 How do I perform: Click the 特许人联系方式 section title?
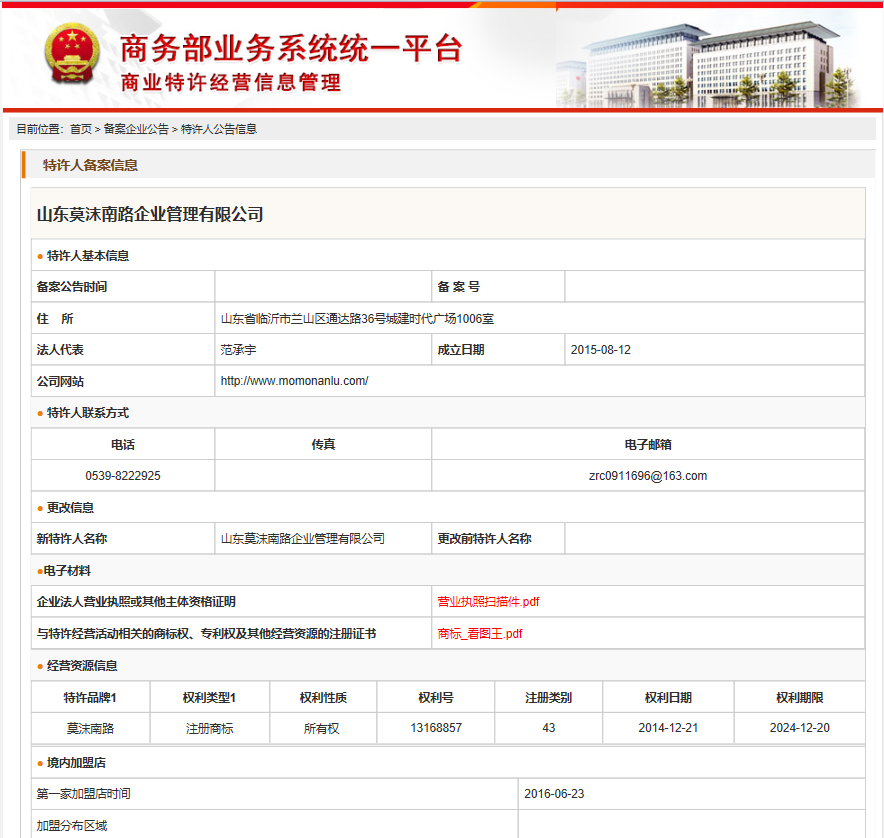coord(88,413)
